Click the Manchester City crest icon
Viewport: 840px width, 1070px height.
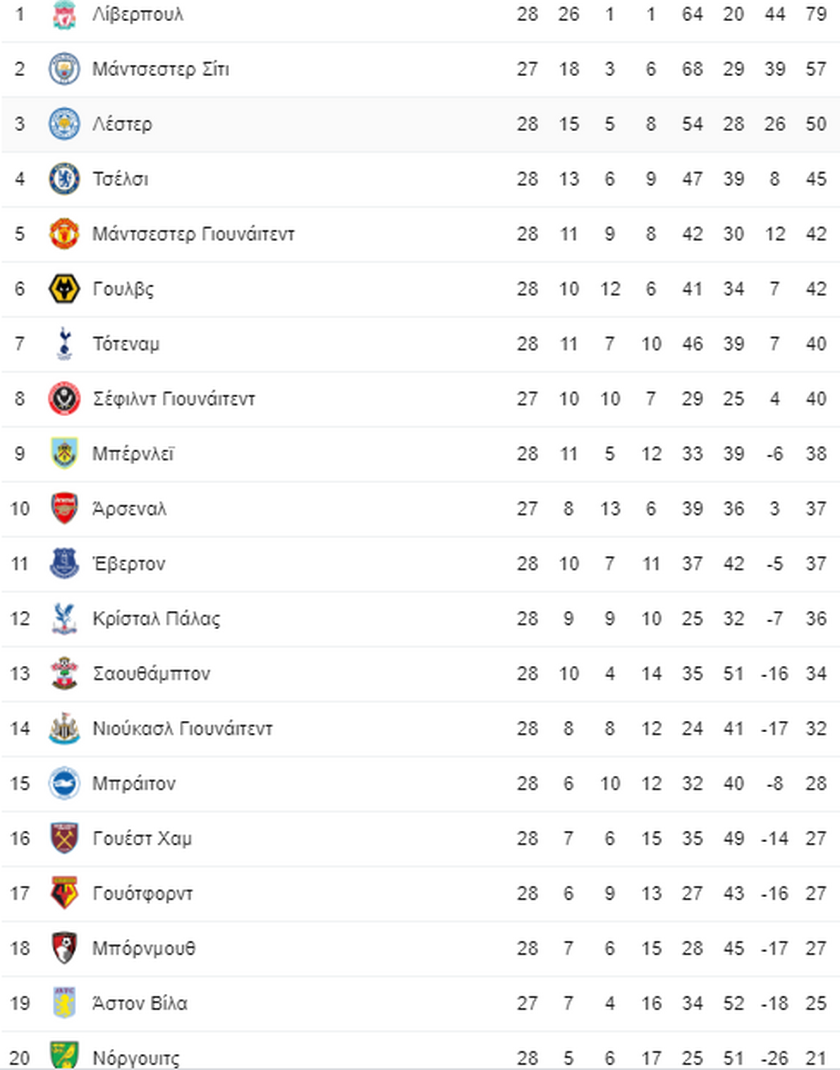point(64,69)
